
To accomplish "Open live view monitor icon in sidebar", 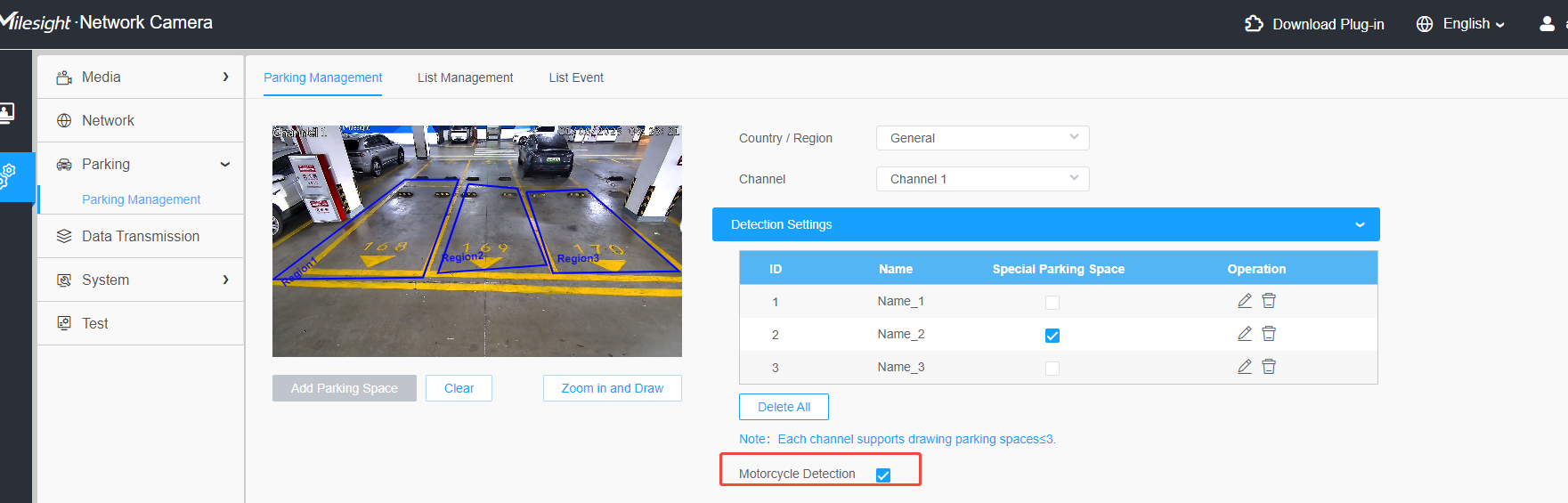I will pyautogui.click(x=7, y=113).
